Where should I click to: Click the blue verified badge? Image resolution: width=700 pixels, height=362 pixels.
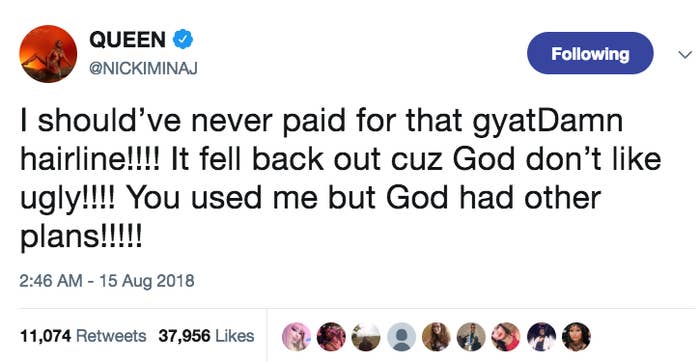tap(183, 40)
